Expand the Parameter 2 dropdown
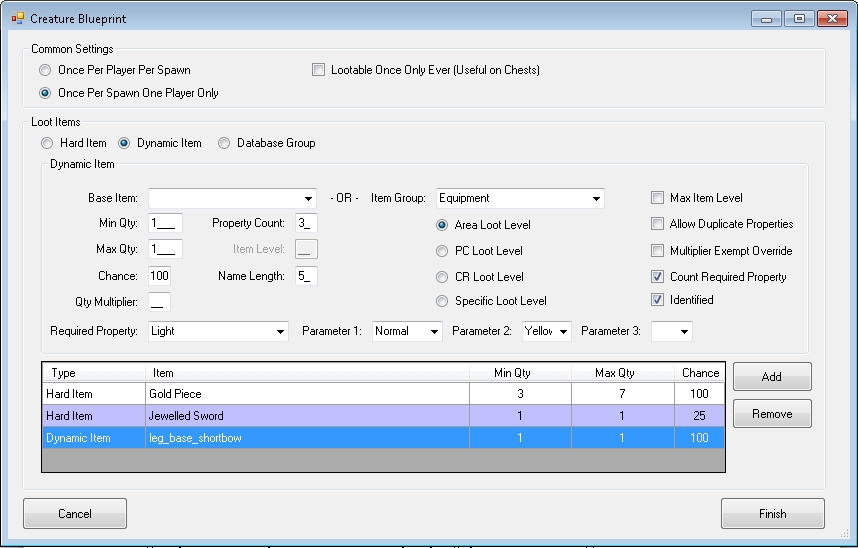Image resolution: width=858 pixels, height=548 pixels. tap(563, 331)
